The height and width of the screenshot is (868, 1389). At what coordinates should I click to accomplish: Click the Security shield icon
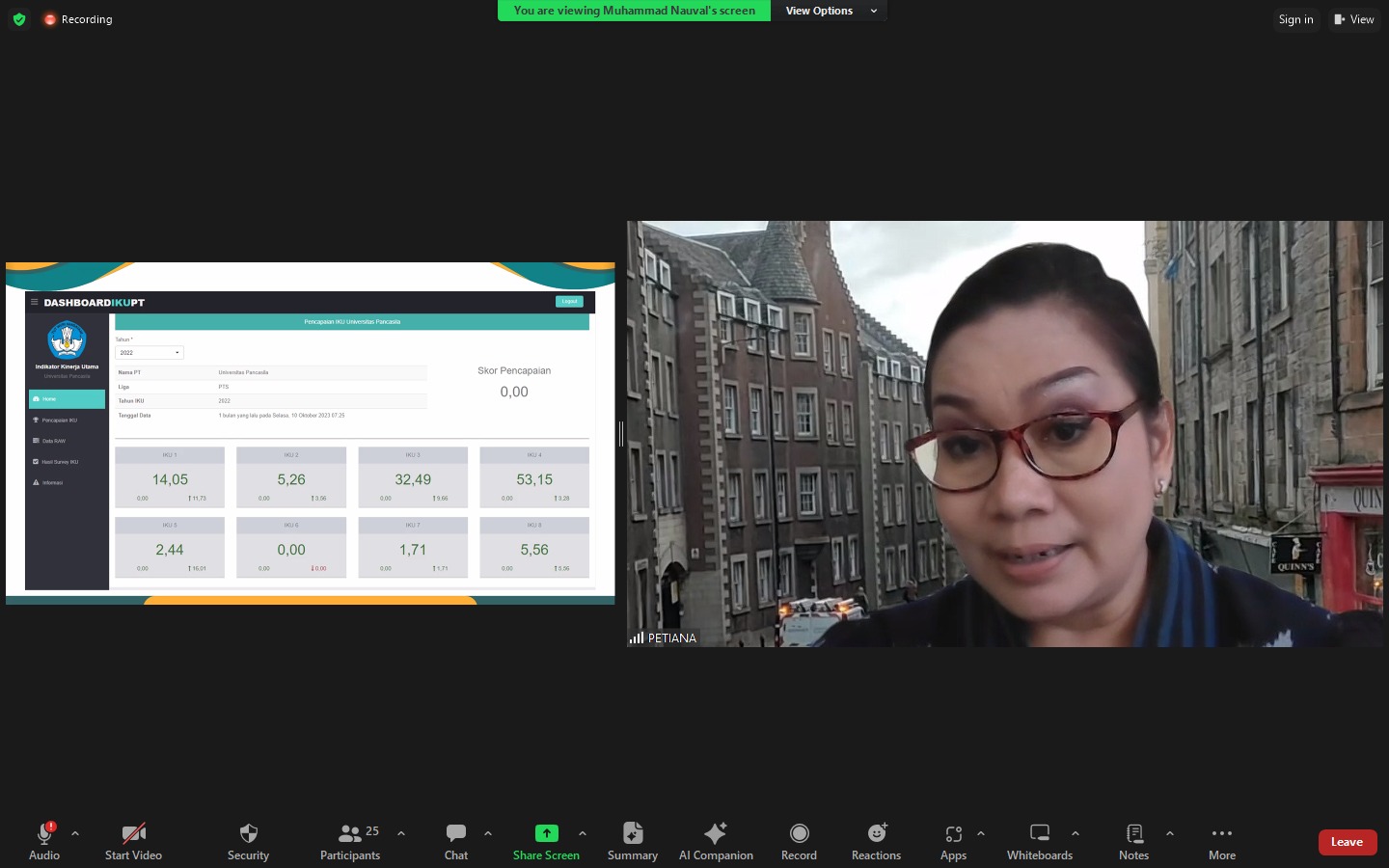248,834
